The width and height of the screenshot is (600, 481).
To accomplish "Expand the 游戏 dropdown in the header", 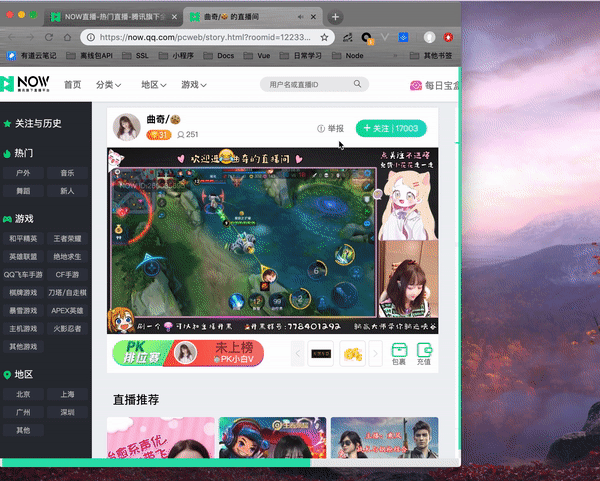I will point(194,85).
